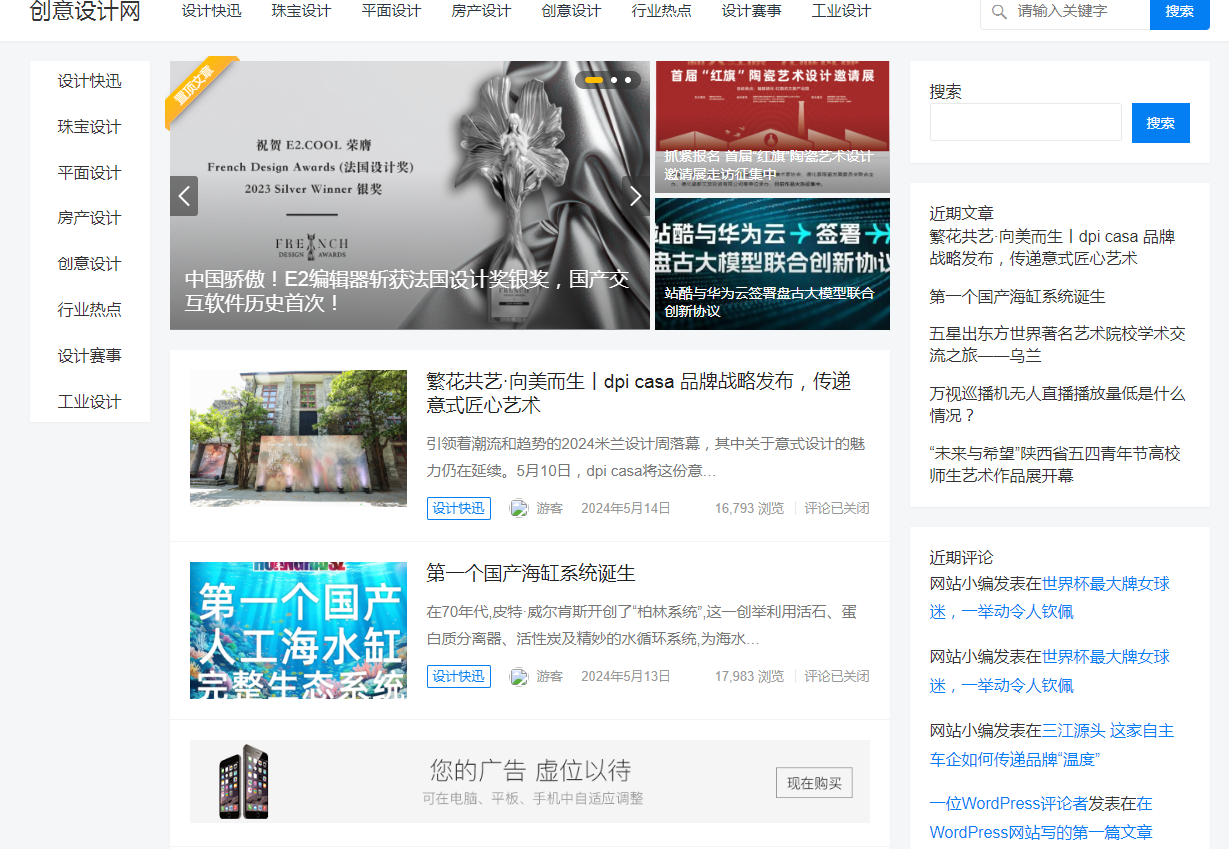Open recent post 第一个国产海缸系统诞生 in sidebar

click(1017, 297)
